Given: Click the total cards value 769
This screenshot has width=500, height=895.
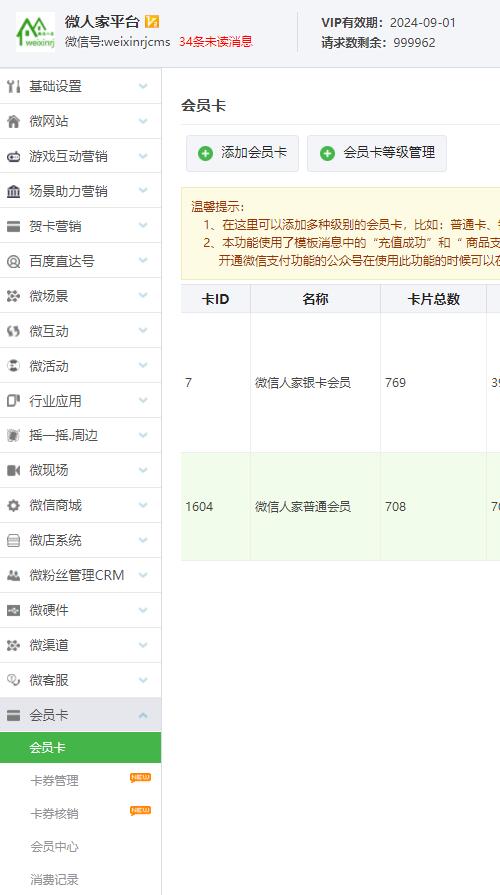Looking at the screenshot, I should pos(396,382).
